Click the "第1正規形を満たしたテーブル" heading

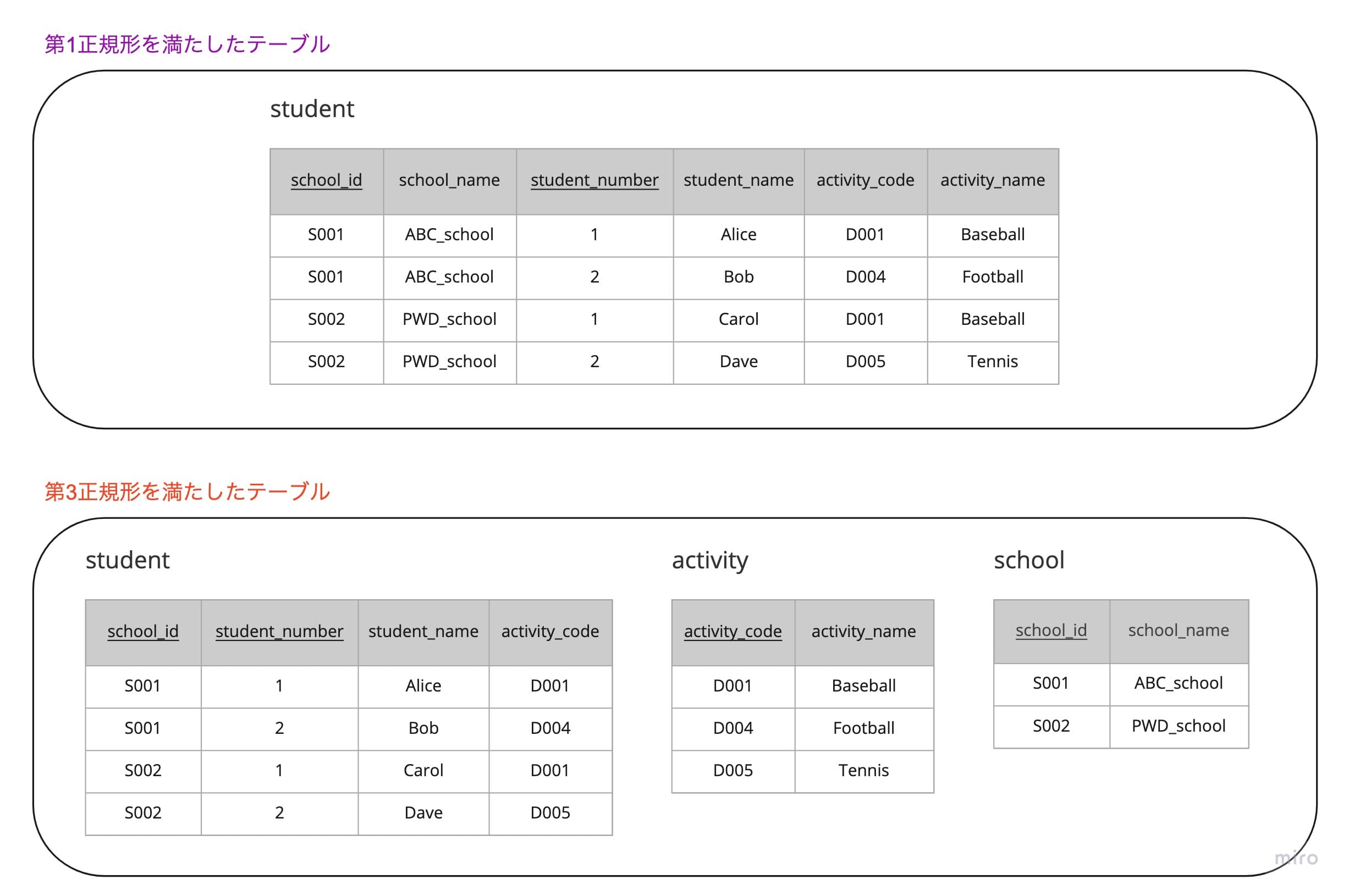coord(188,43)
